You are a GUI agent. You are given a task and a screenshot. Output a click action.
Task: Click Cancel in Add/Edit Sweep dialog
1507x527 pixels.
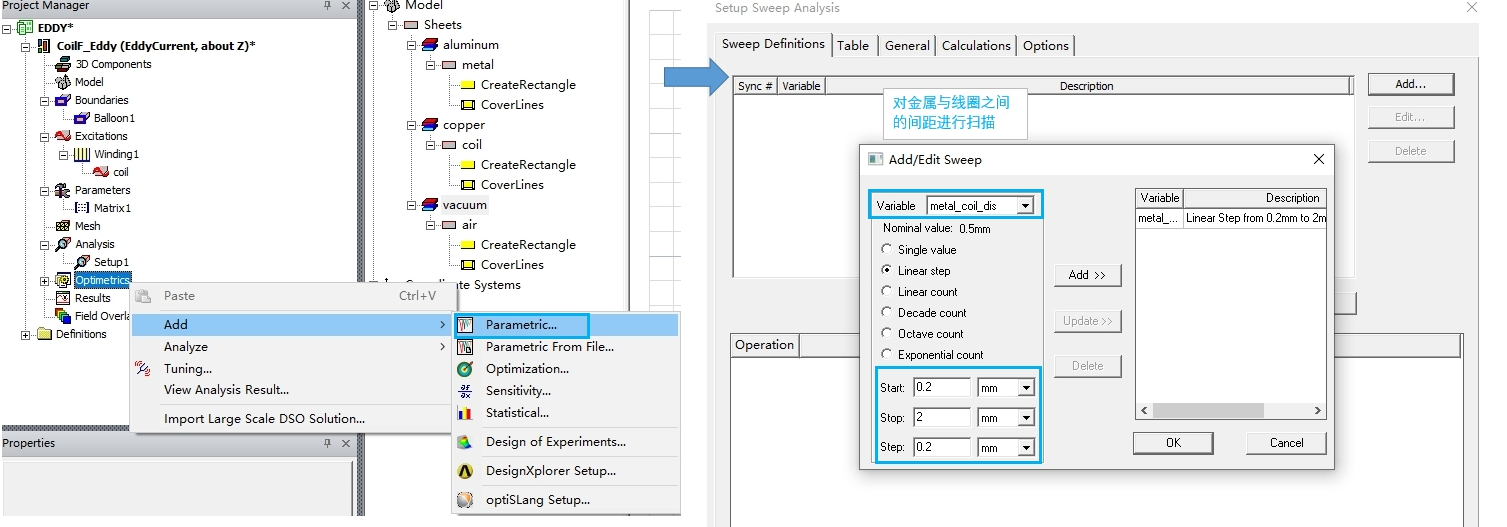1286,442
